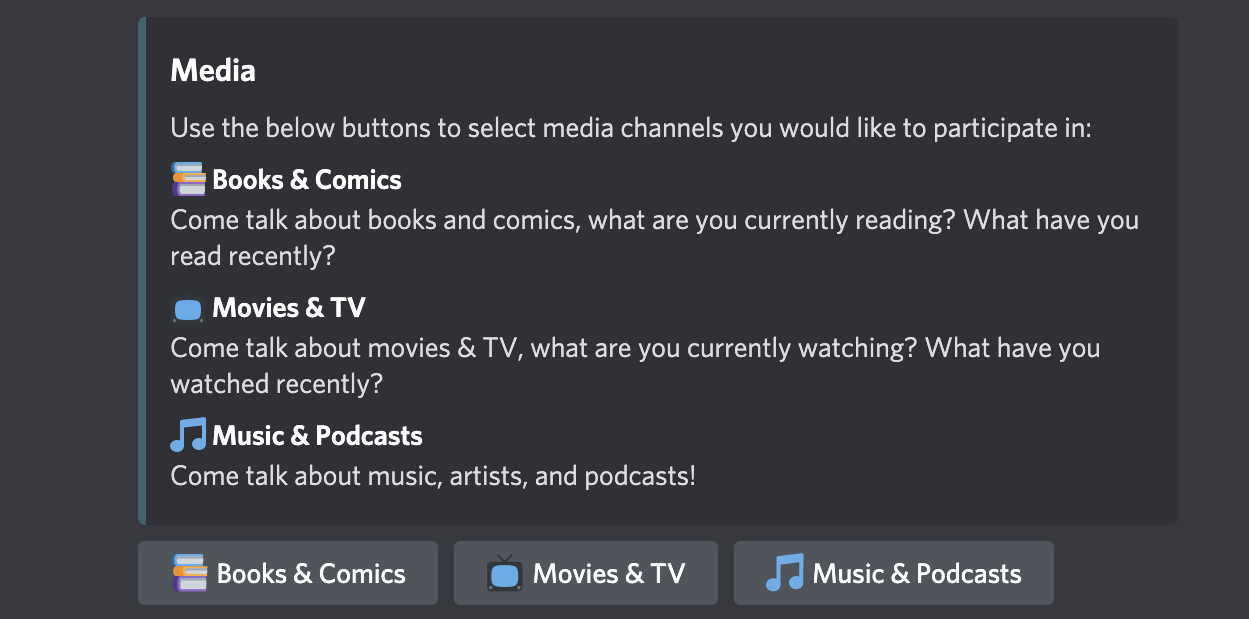Image resolution: width=1249 pixels, height=619 pixels.
Task: Click the 'watched recently?' line of text
Action: 277,384
